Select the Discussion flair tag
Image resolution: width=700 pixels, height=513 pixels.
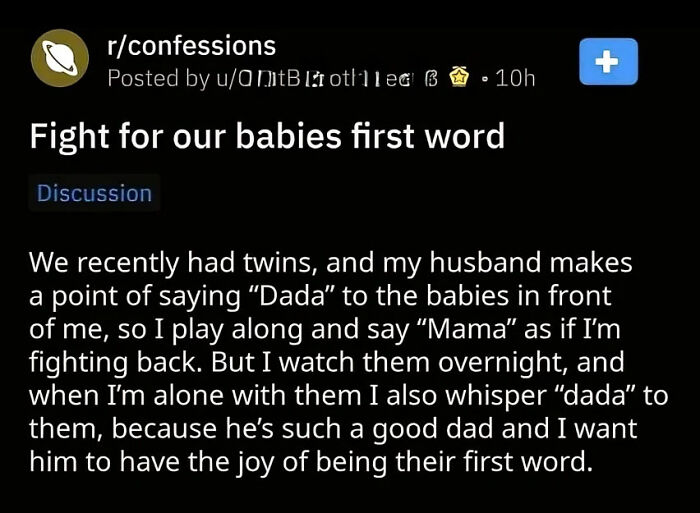point(95,193)
